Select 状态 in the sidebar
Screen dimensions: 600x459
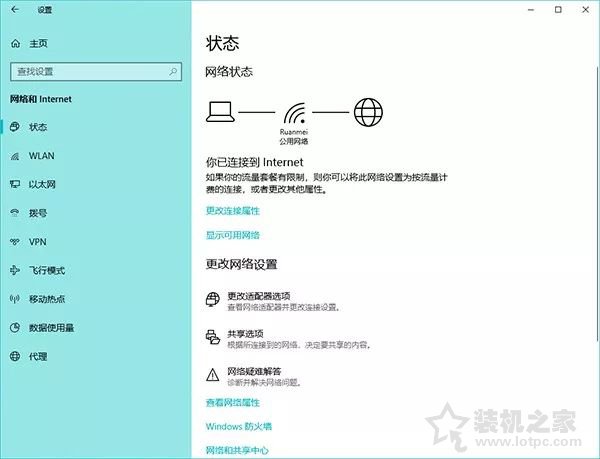coord(38,127)
